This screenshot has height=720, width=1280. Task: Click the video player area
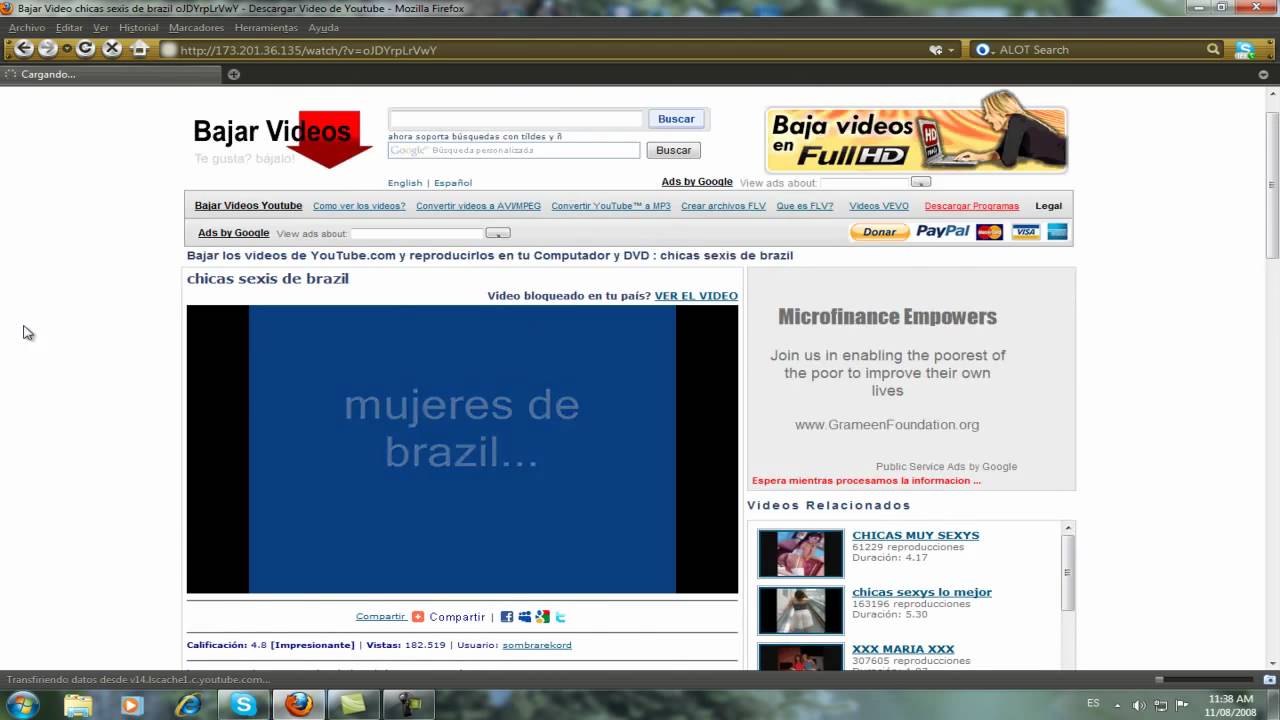pos(462,449)
